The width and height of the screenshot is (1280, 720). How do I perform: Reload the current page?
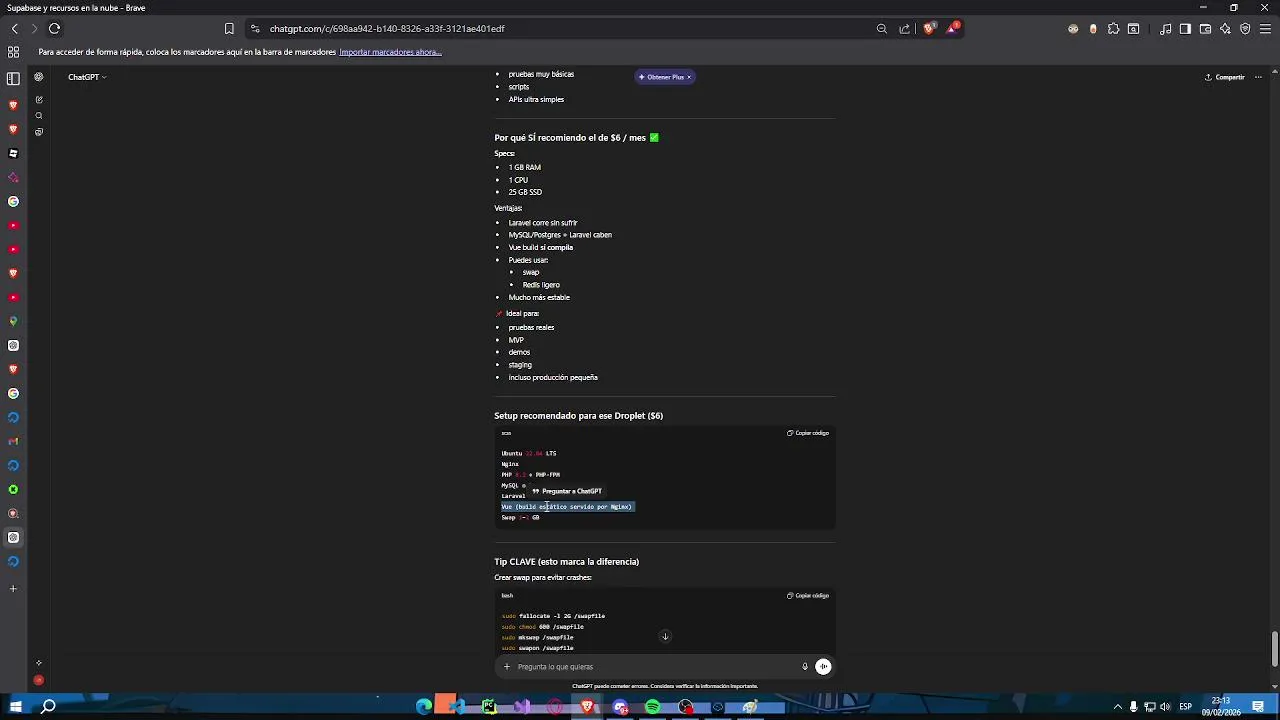click(x=54, y=29)
